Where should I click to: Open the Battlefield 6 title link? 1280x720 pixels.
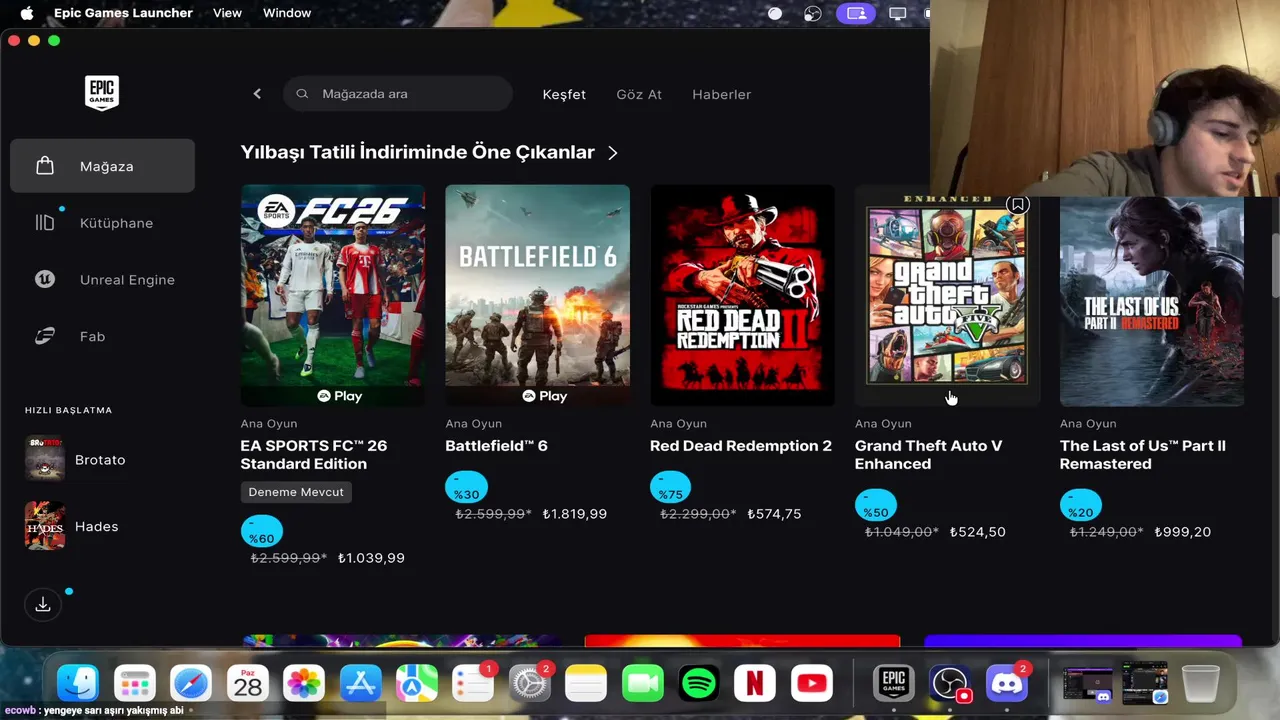coord(496,446)
